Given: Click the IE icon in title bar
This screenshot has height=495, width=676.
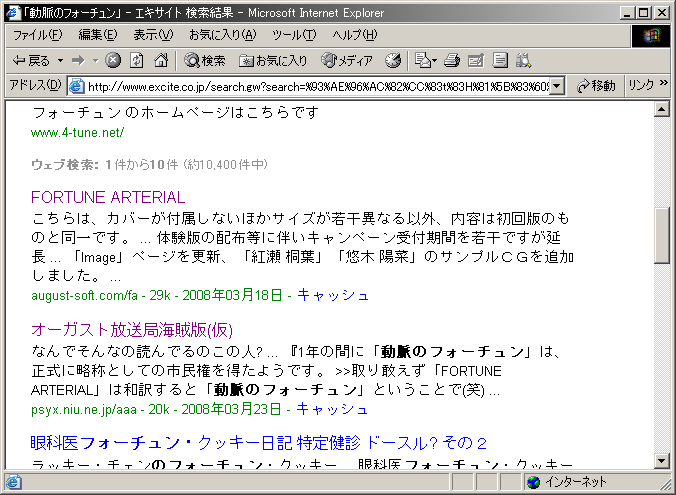Looking at the screenshot, I should click(x=14, y=13).
